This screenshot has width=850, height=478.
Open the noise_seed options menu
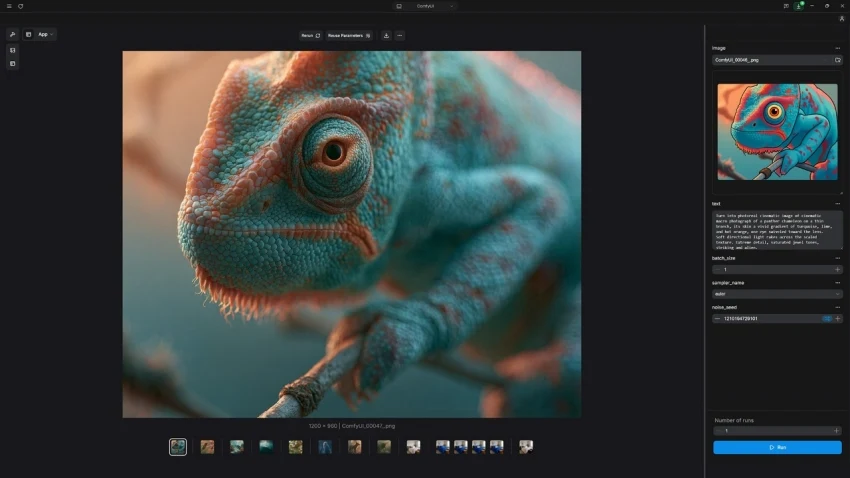tap(838, 307)
